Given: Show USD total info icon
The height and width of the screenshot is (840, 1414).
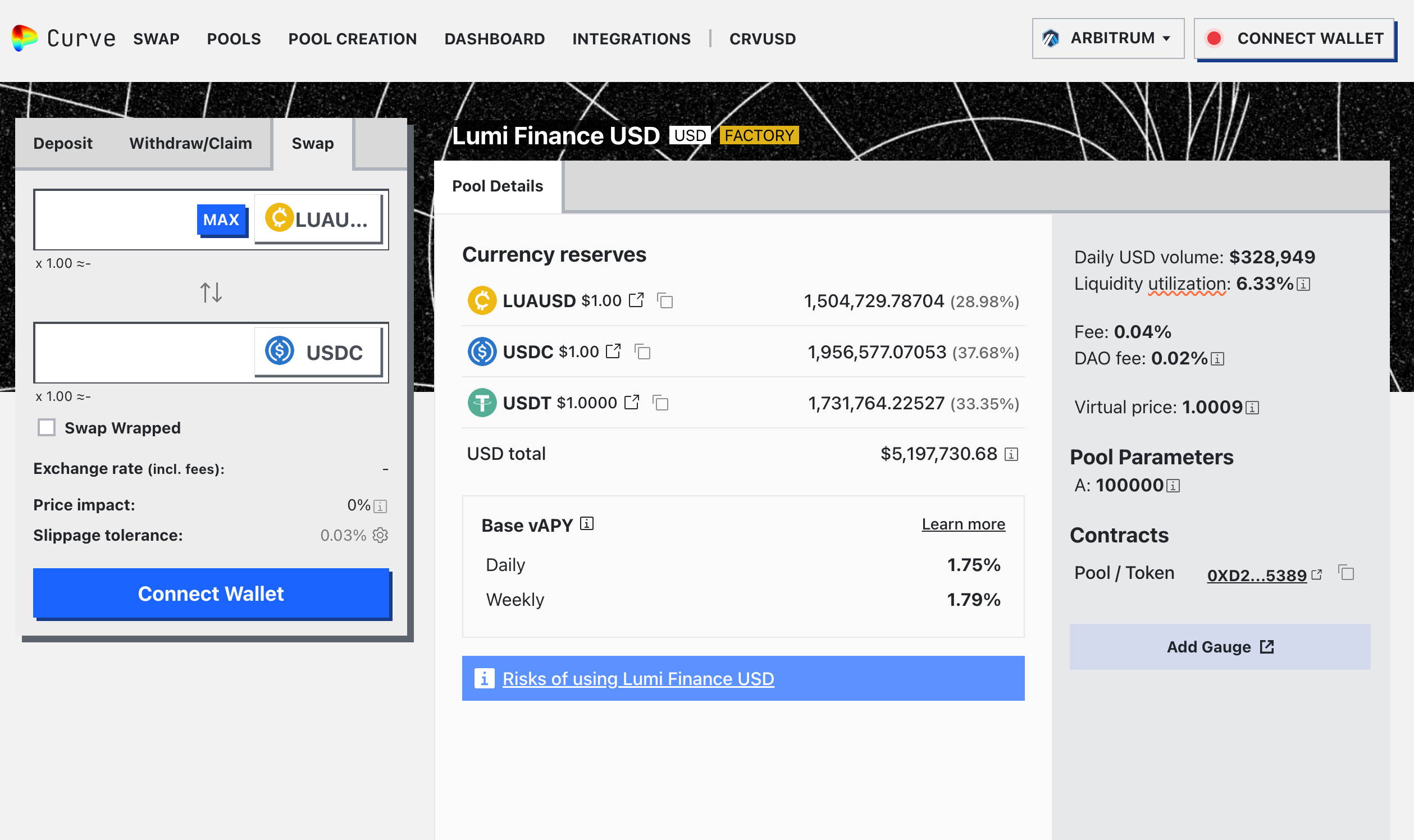Looking at the screenshot, I should tap(1011, 454).
